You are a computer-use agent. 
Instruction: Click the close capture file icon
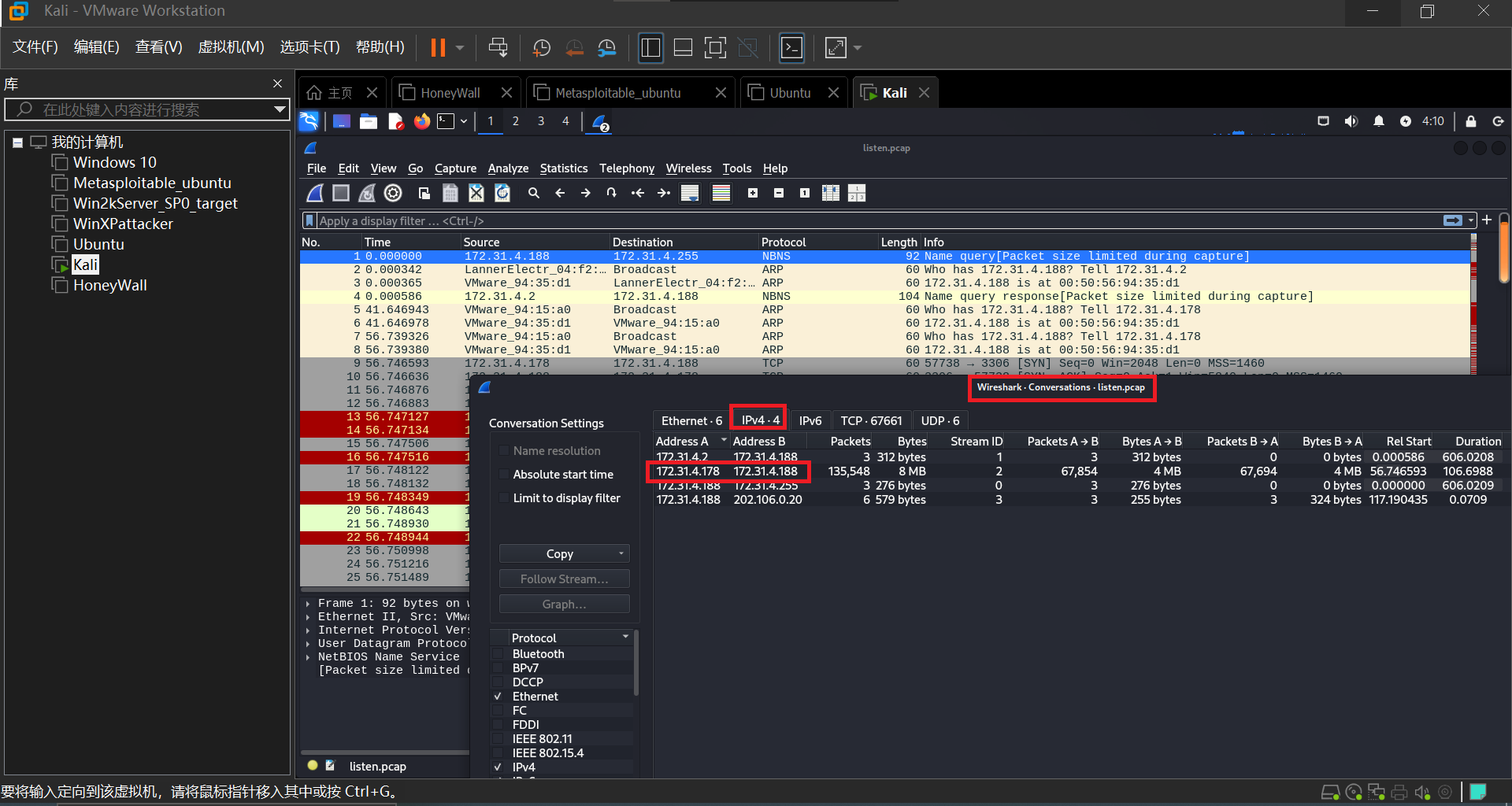pos(476,193)
